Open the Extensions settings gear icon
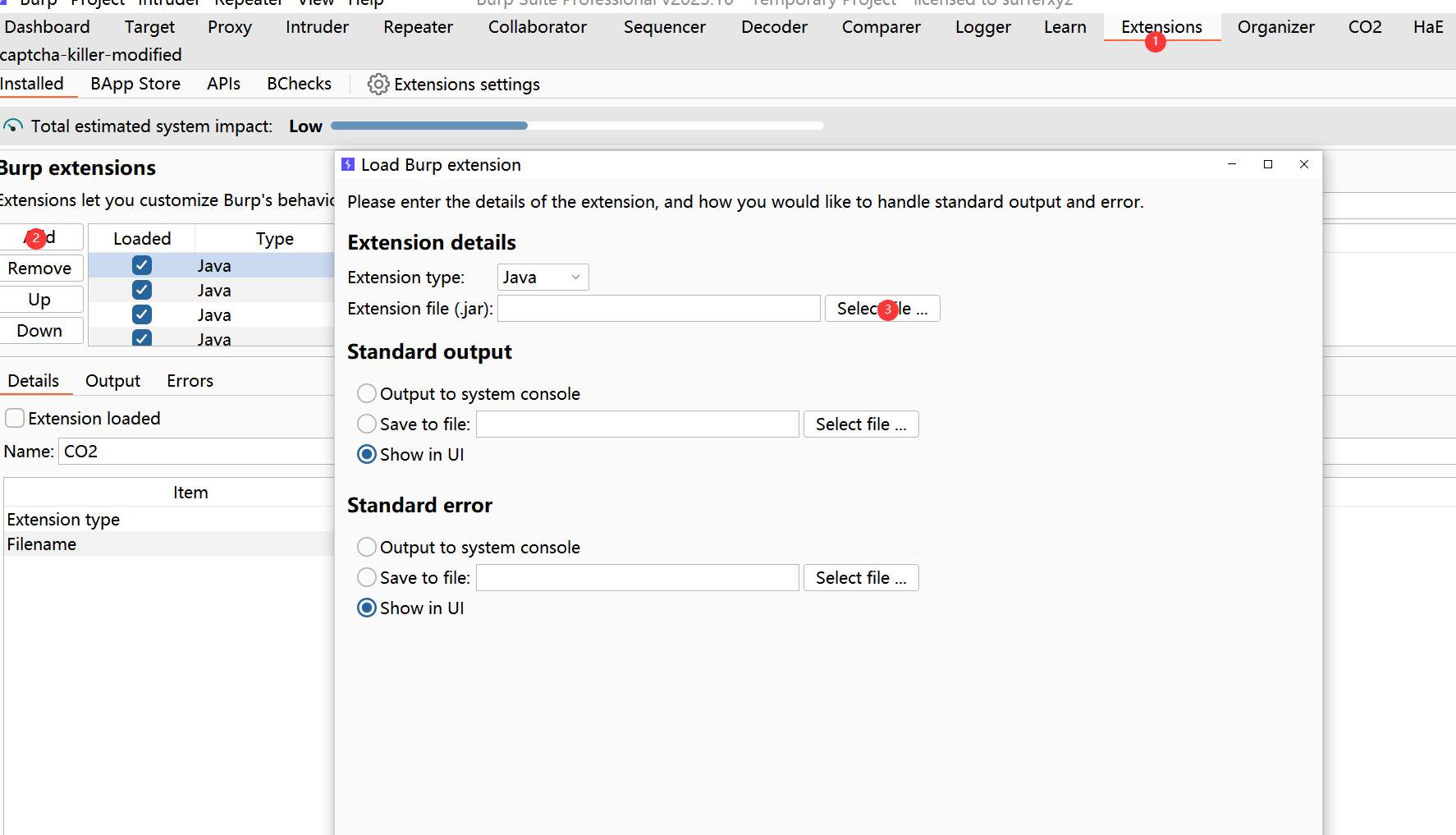Screen dimensions: 1456x835 [x=378, y=85]
